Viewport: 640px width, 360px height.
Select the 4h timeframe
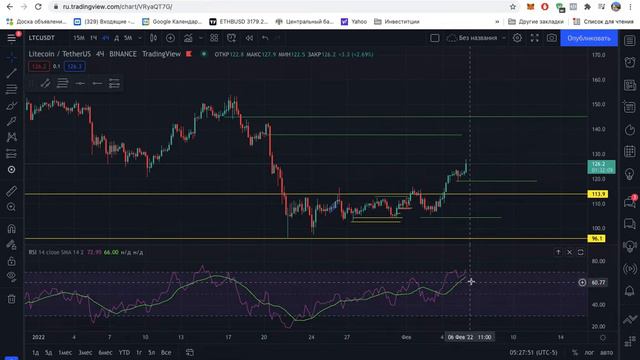(x=106, y=38)
